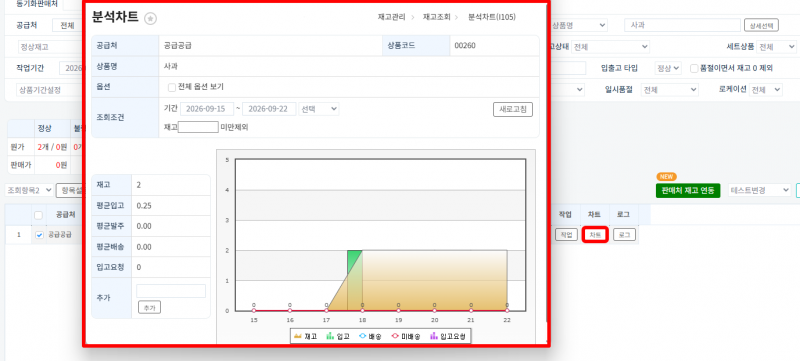
Task: Click the 판매처 재고 연동 button
Action: (688, 191)
